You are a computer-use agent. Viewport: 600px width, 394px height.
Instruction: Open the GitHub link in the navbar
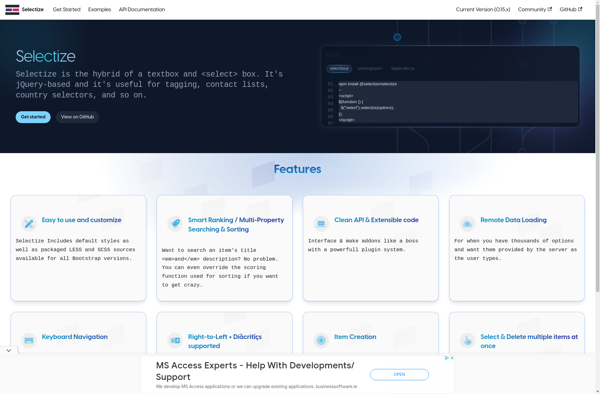click(571, 10)
